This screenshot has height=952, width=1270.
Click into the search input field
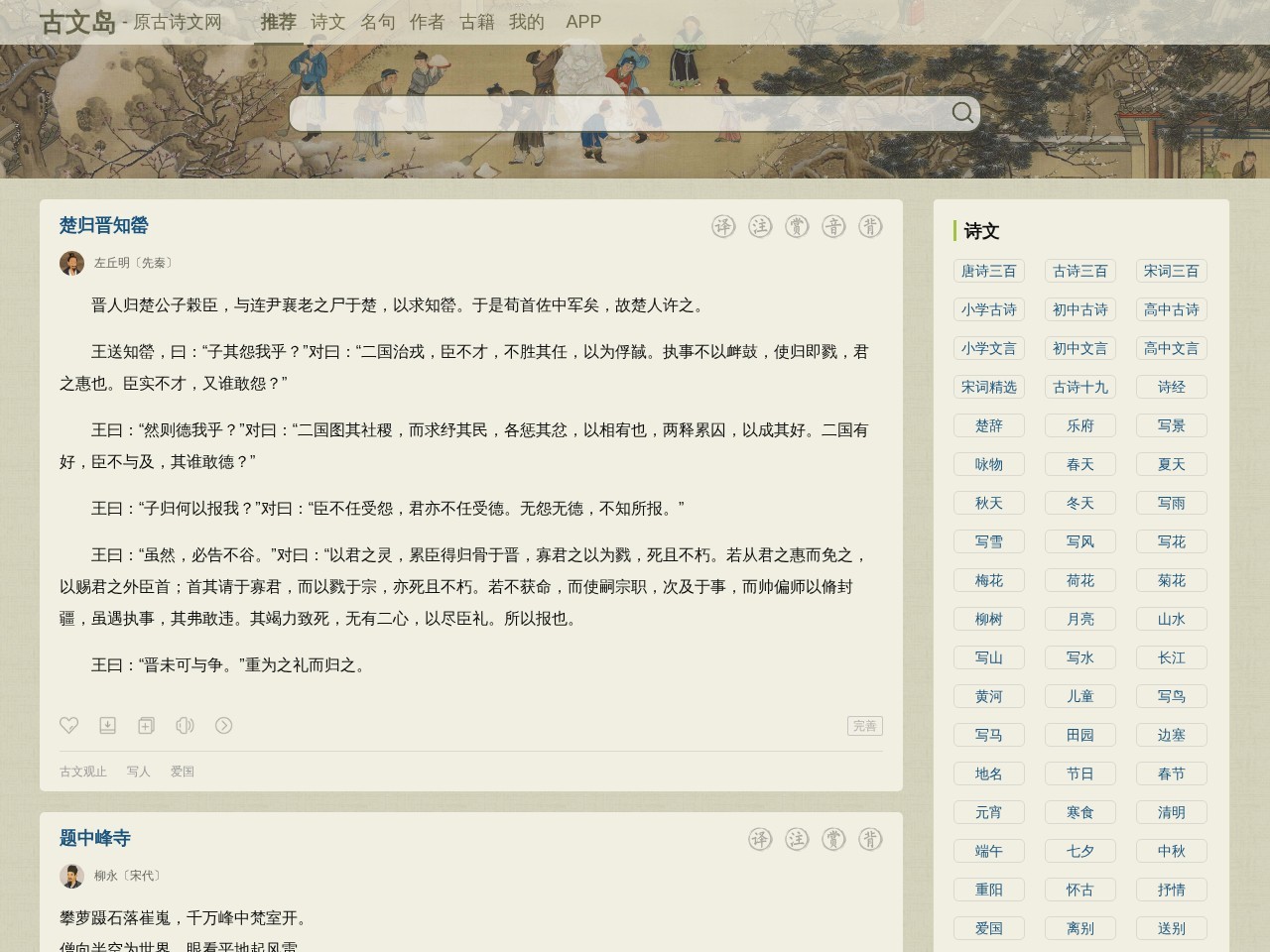[615, 114]
